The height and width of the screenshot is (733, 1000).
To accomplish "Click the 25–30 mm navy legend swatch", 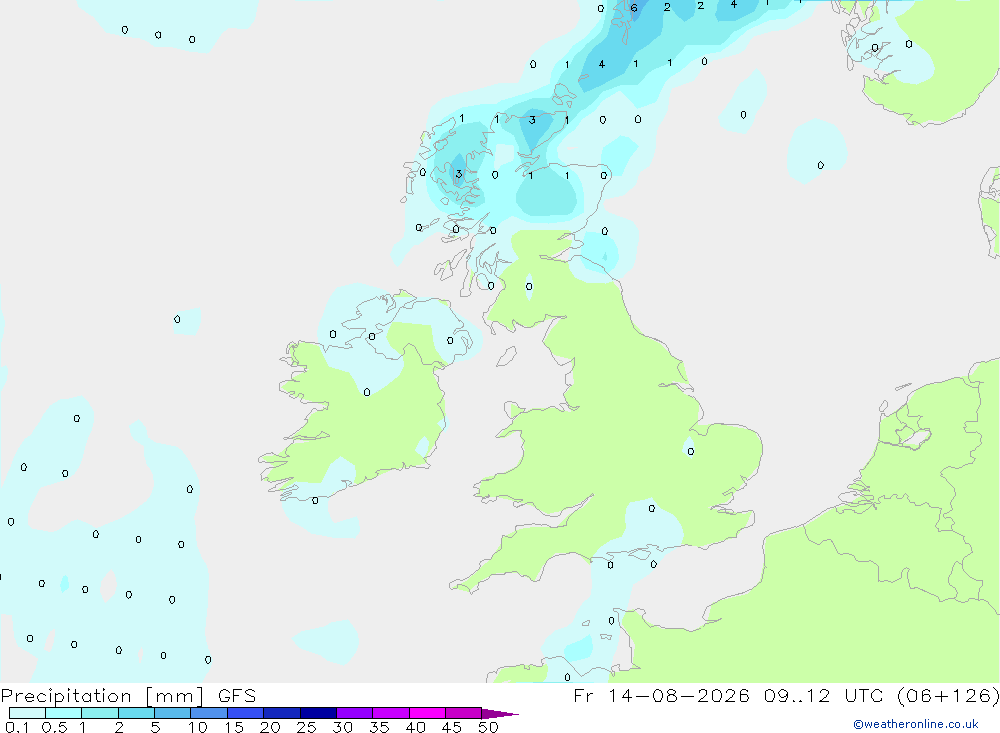I will point(318,713).
